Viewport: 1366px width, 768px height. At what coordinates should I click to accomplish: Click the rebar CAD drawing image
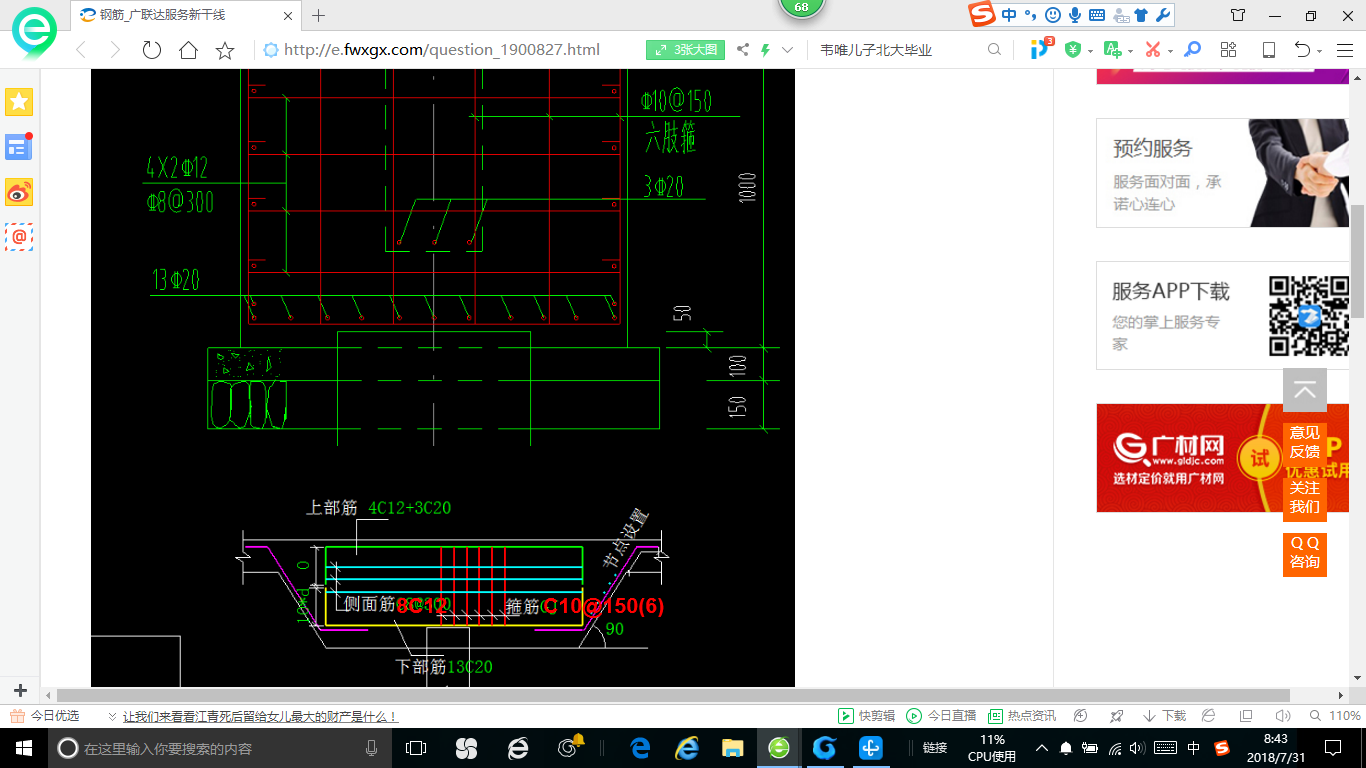click(443, 379)
